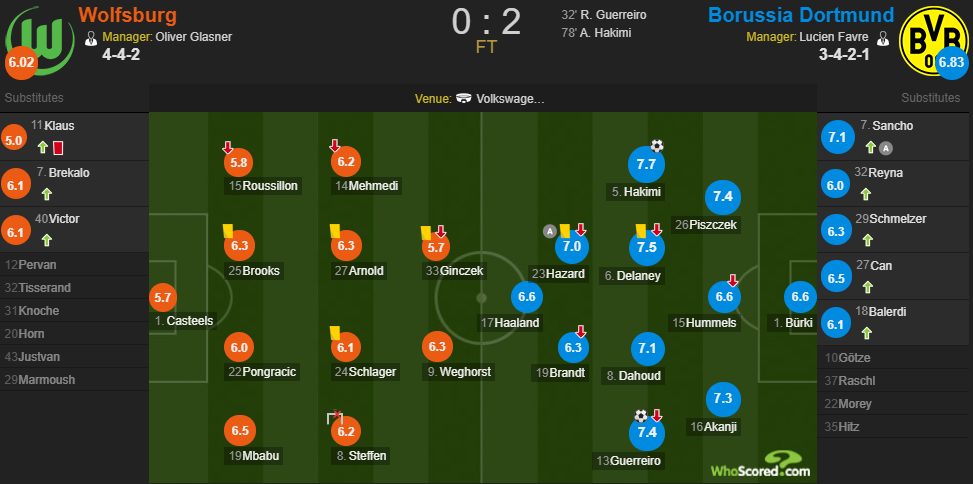Screen dimensions: 973x484
Task: Click the substitution arrow above Roussillon
Action: tap(228, 147)
